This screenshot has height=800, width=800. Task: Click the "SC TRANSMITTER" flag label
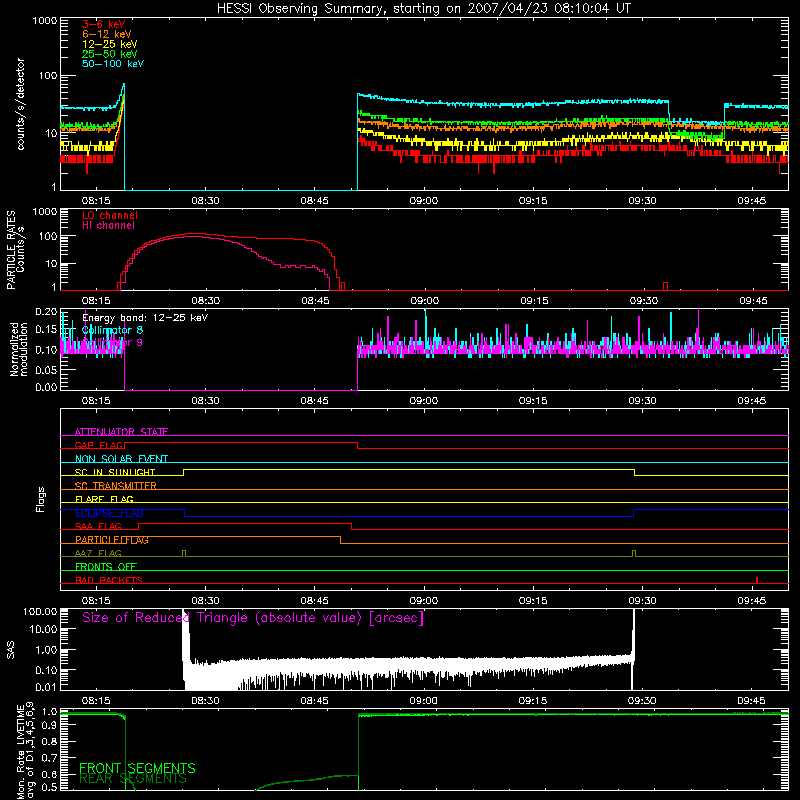click(x=115, y=486)
